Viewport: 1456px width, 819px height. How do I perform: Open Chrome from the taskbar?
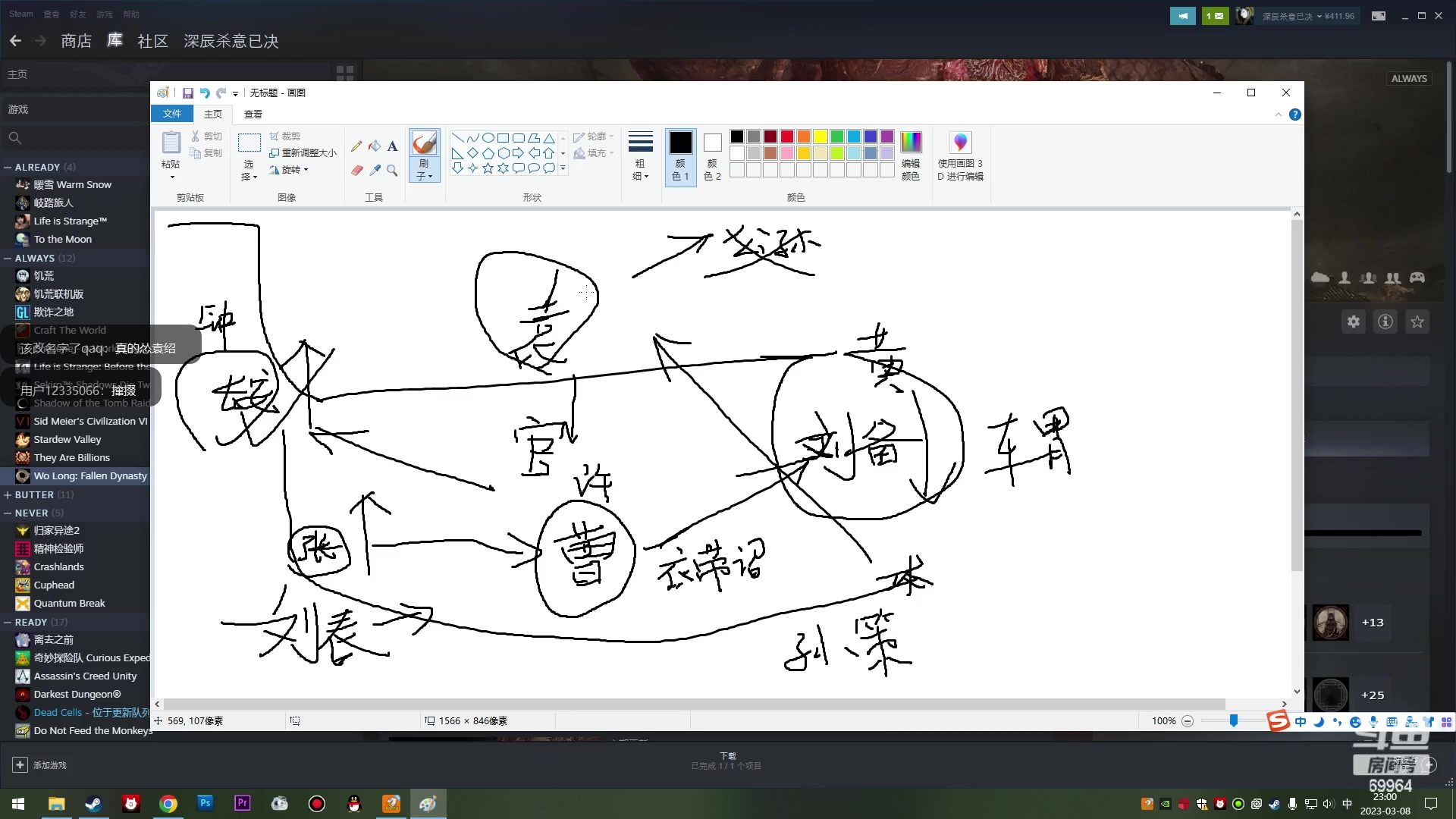click(x=168, y=804)
